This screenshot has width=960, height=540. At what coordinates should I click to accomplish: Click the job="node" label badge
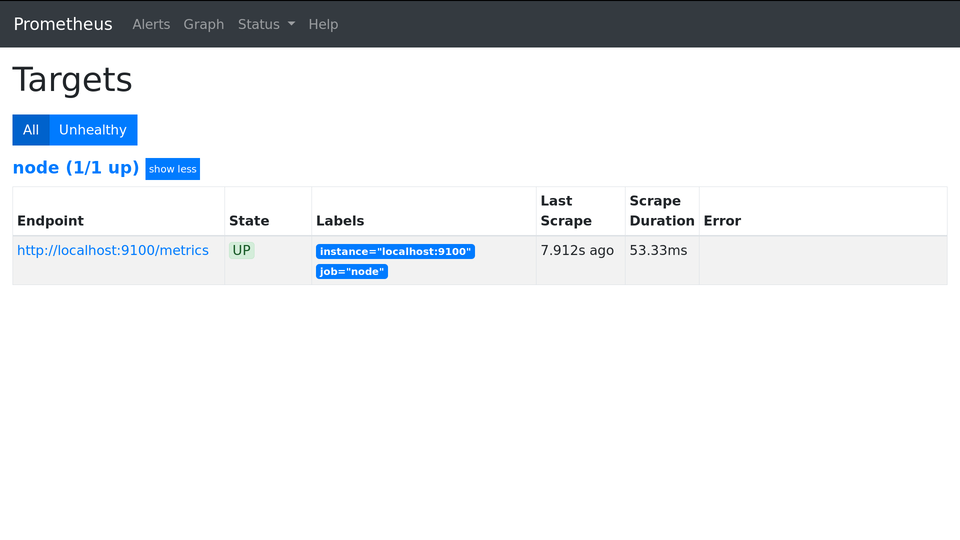click(x=352, y=271)
